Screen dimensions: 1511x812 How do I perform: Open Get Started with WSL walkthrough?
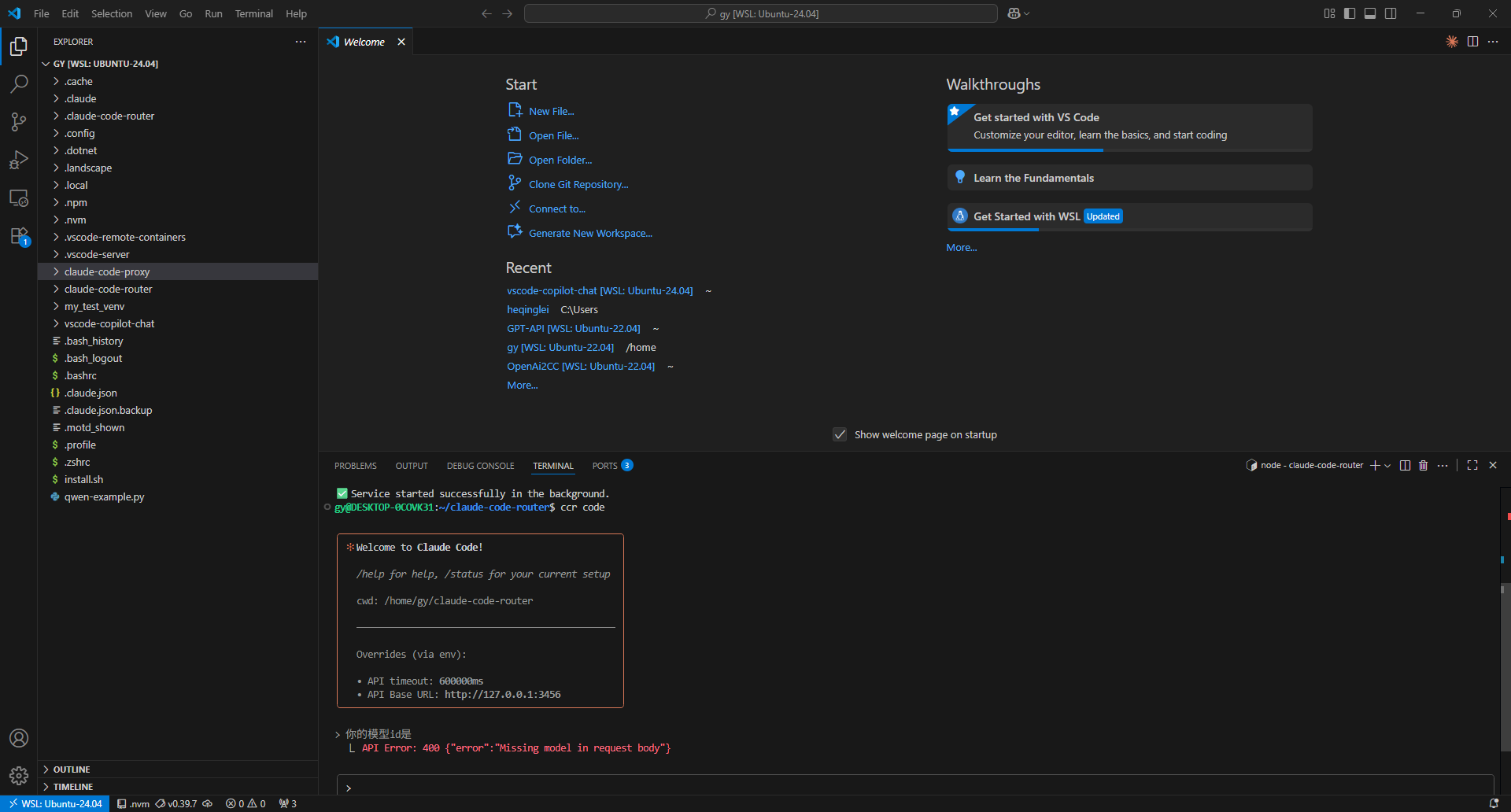pos(1129,217)
